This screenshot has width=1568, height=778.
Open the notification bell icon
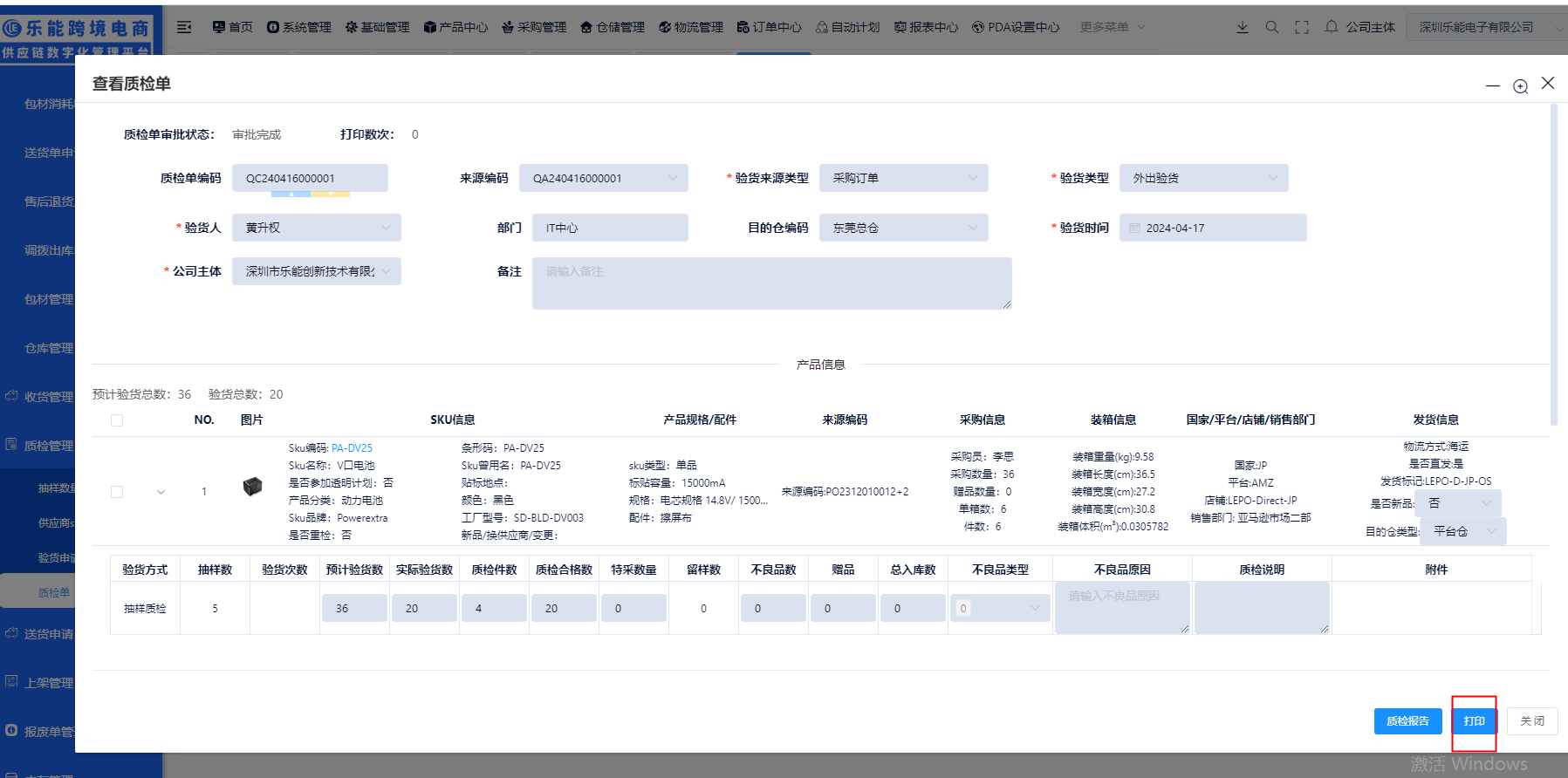tap(1332, 27)
